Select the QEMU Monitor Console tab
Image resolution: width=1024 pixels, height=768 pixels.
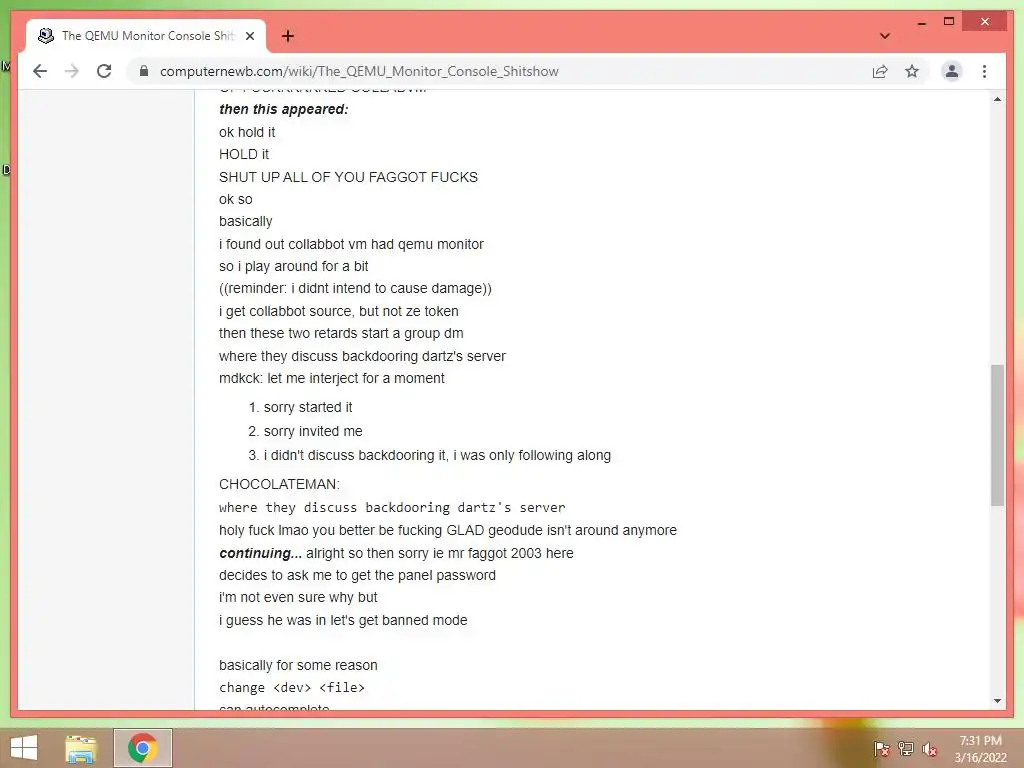[146, 36]
